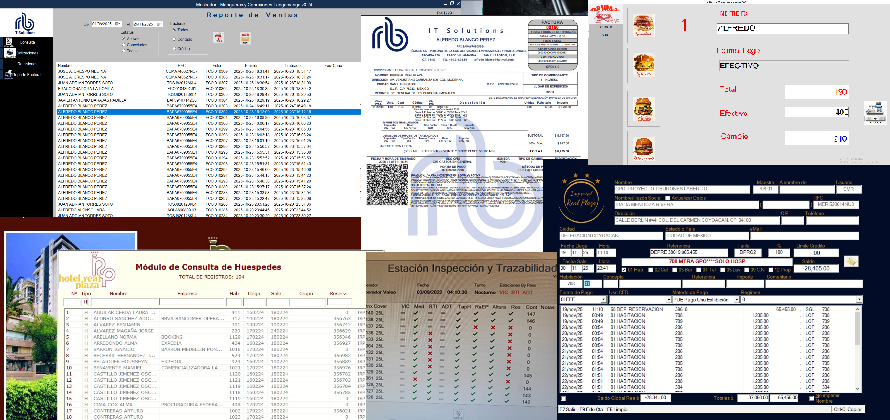This screenshot has height=420, width=890.
Task: Select the Contado radio option in sales report
Action: click(x=173, y=39)
